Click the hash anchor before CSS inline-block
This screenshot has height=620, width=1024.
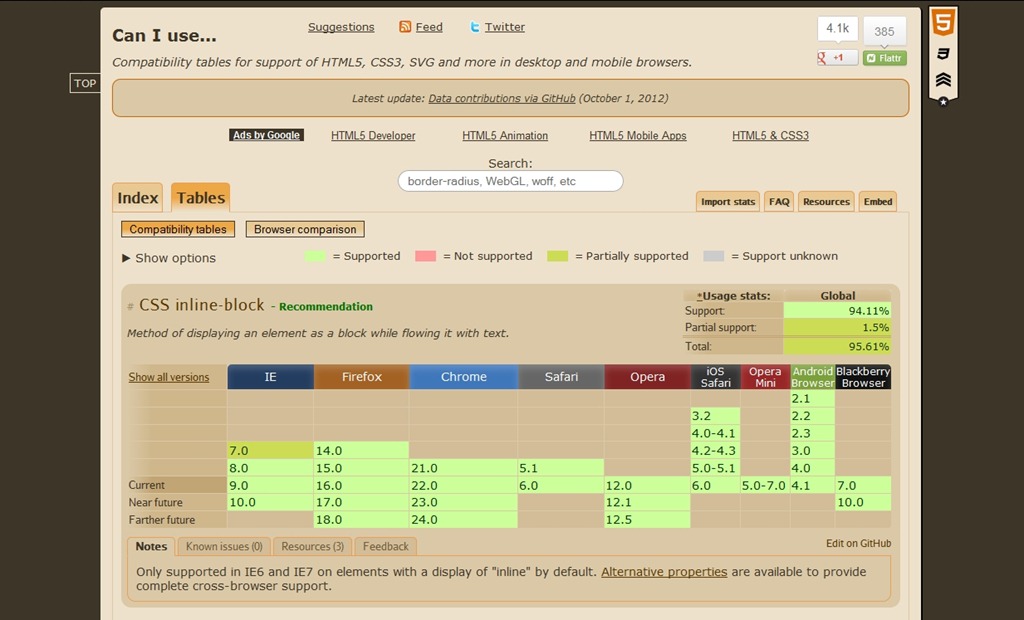pos(130,306)
